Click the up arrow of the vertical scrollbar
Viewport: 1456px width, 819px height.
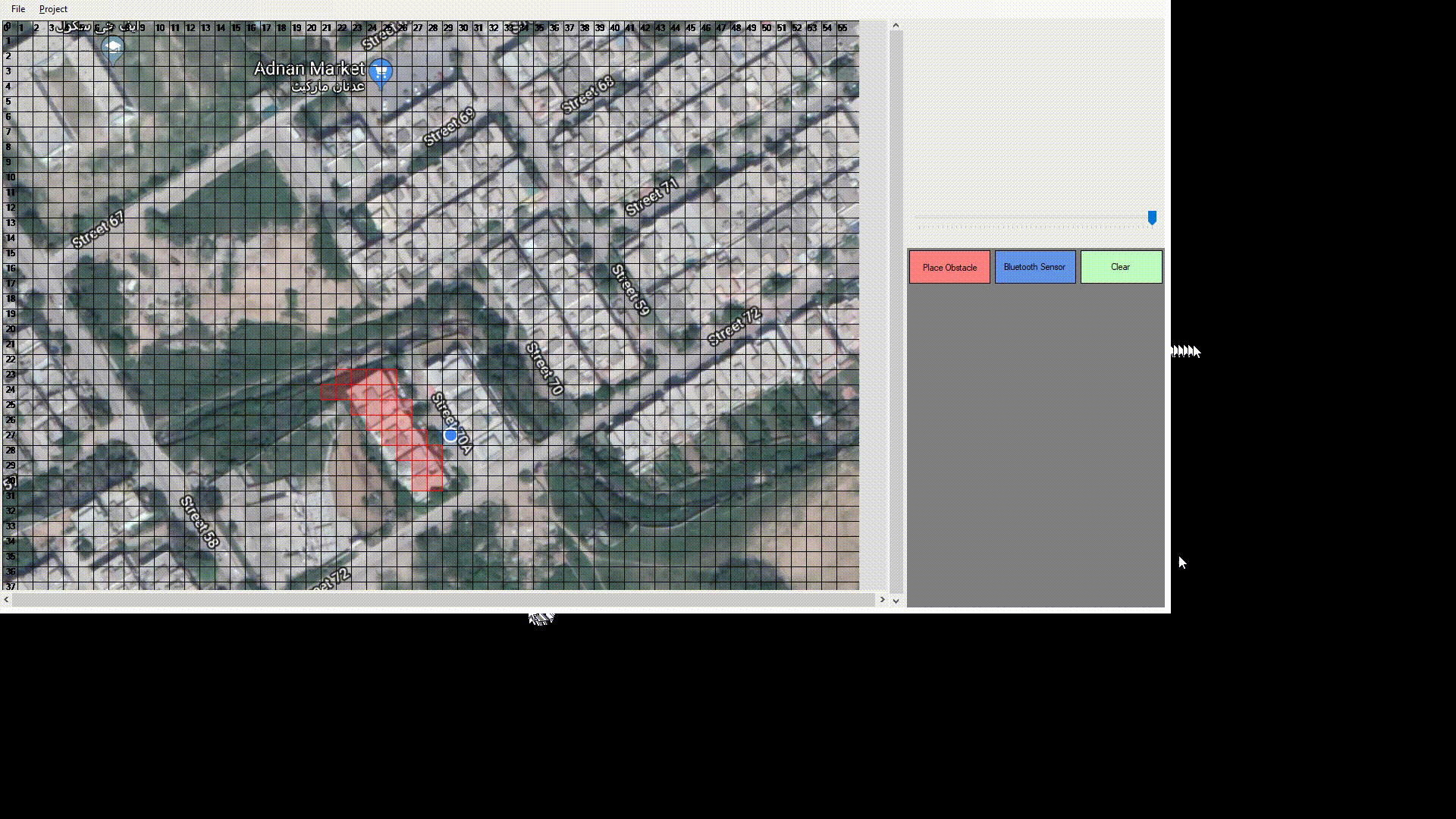(896, 25)
